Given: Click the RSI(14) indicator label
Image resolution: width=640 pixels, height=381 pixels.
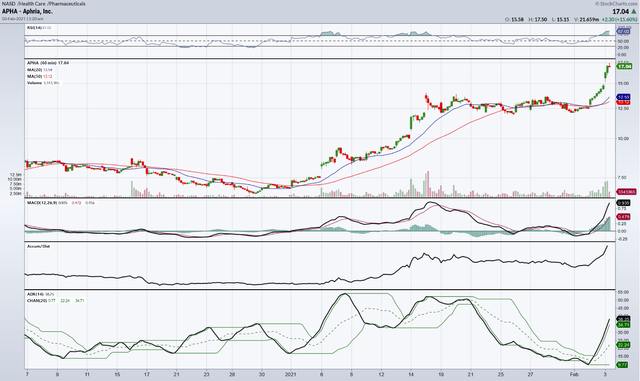Looking at the screenshot, I should coord(34,27).
